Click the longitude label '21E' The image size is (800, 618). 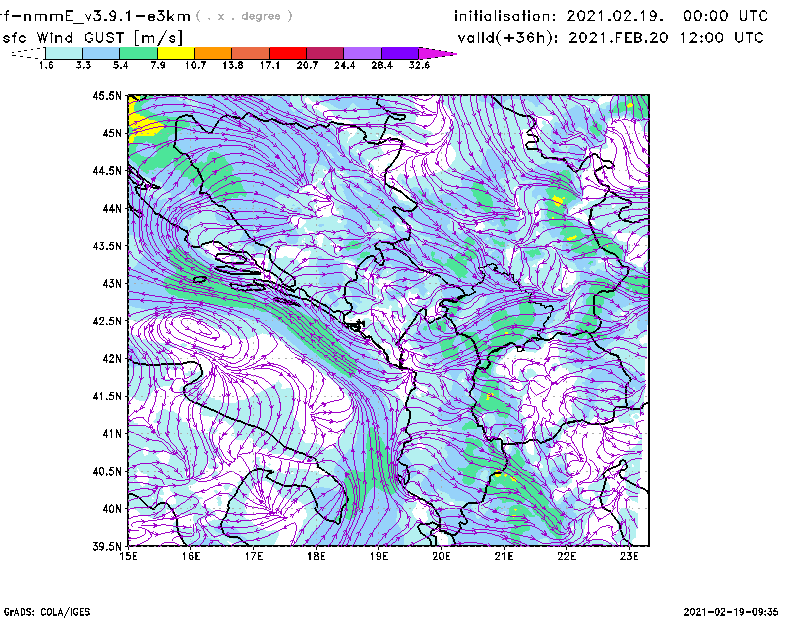[504, 556]
